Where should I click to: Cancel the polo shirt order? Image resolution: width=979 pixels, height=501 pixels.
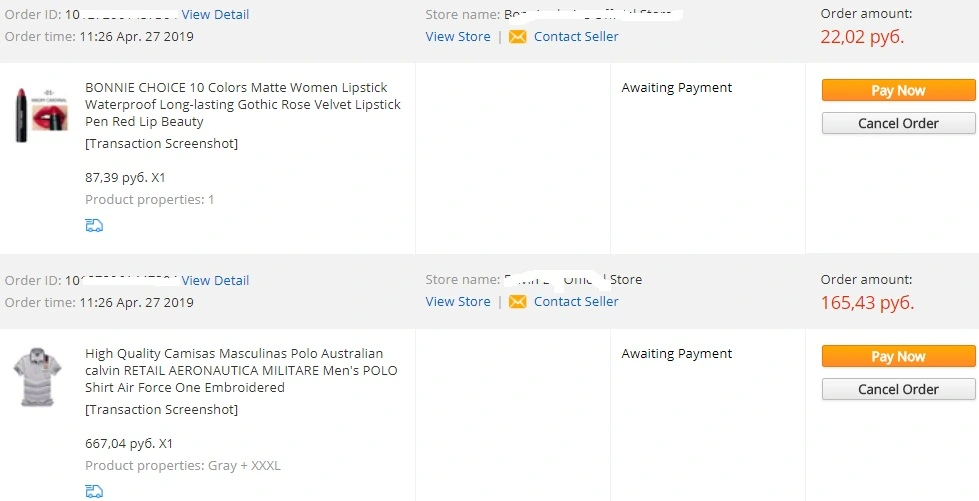[x=898, y=389]
